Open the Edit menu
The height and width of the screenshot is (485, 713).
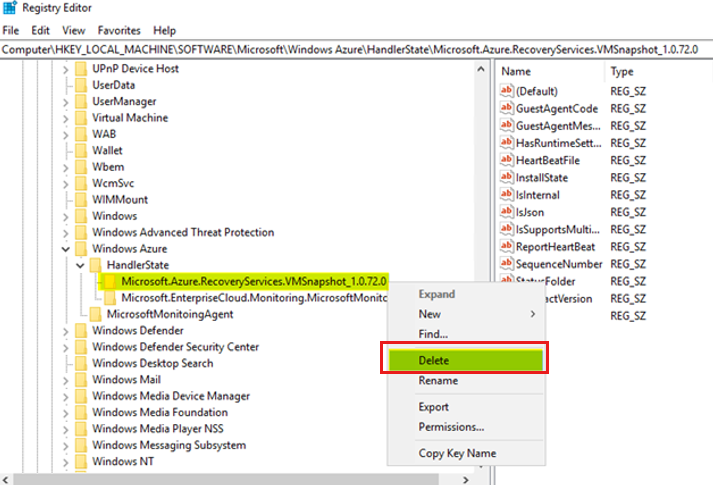coord(40,30)
